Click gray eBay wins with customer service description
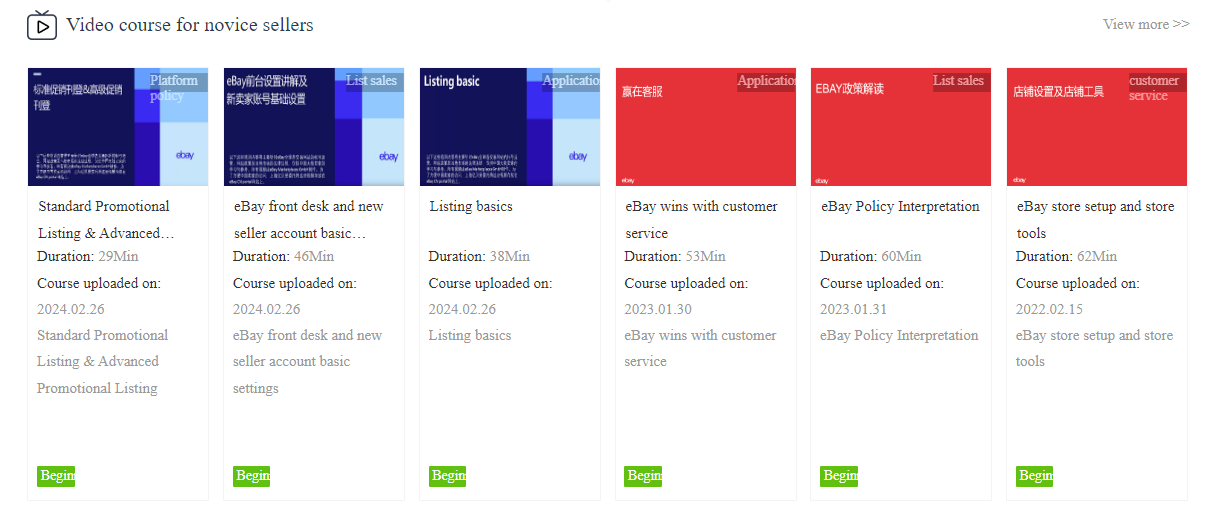Screen dimensions: 1206x515 point(700,349)
